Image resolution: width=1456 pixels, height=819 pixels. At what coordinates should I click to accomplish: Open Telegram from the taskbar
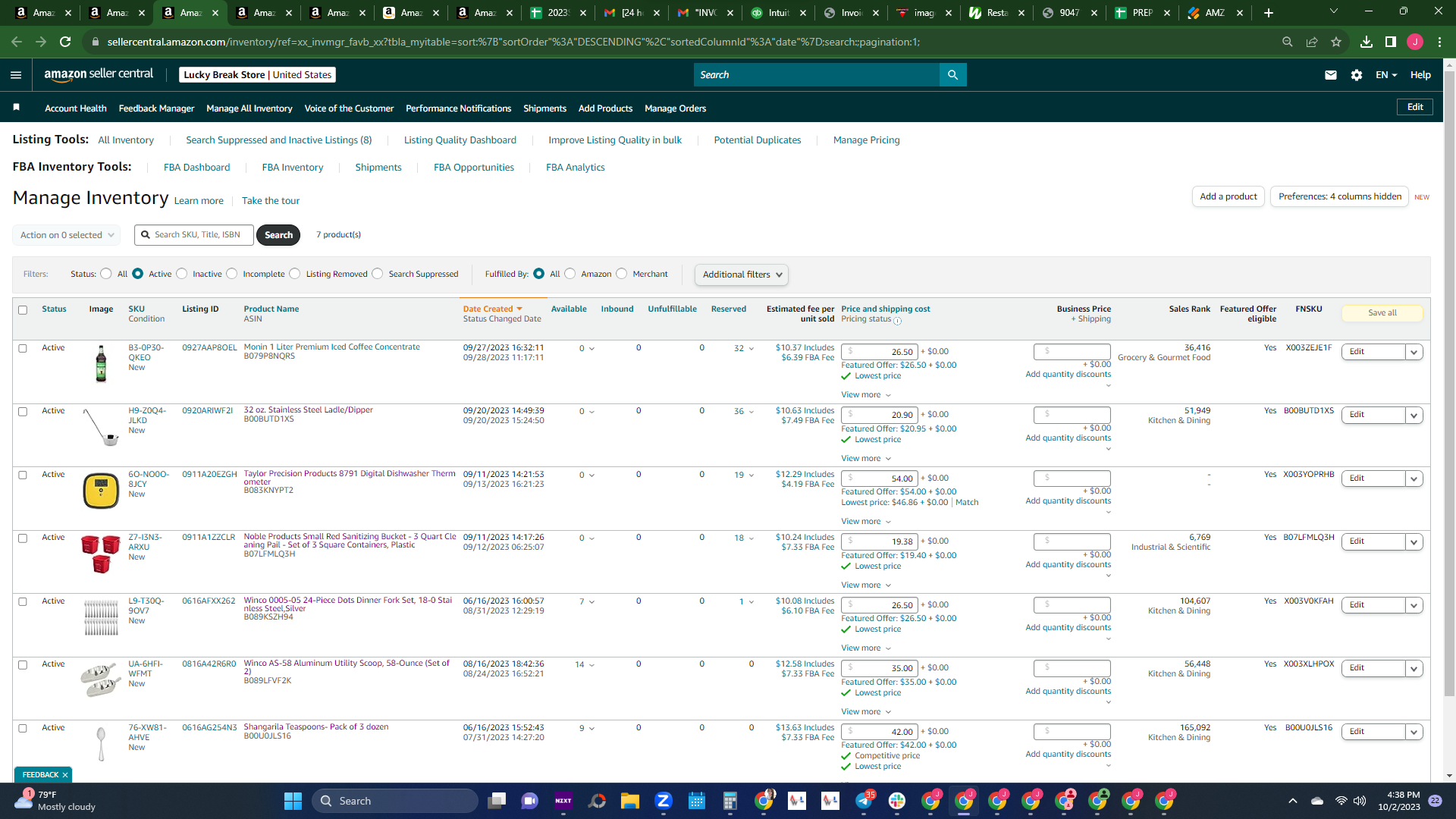tap(864, 801)
